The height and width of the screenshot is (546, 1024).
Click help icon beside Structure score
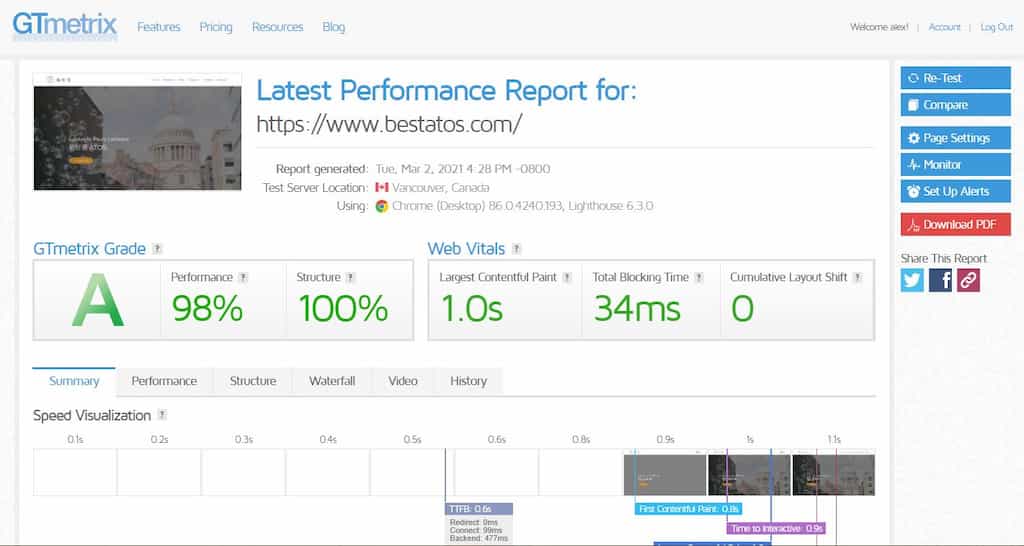coord(351,278)
